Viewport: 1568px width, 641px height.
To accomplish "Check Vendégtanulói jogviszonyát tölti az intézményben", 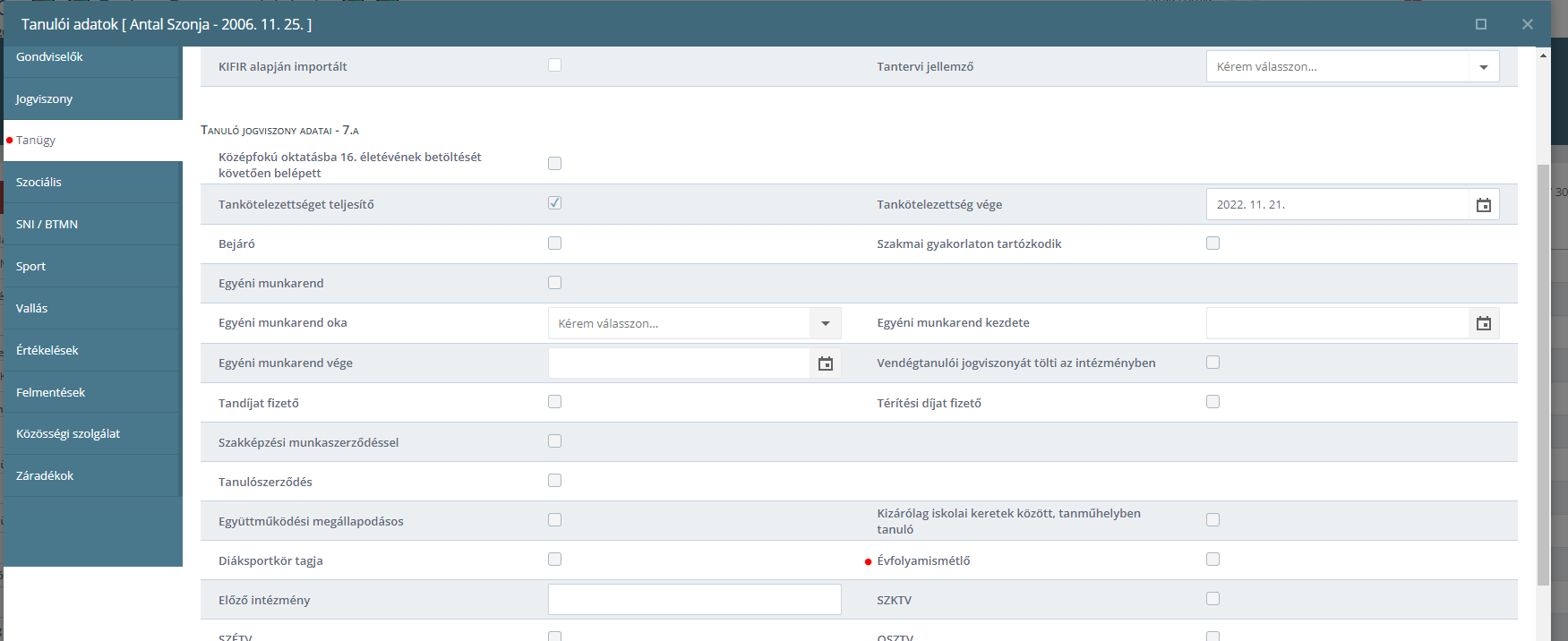I will 1212,363.
